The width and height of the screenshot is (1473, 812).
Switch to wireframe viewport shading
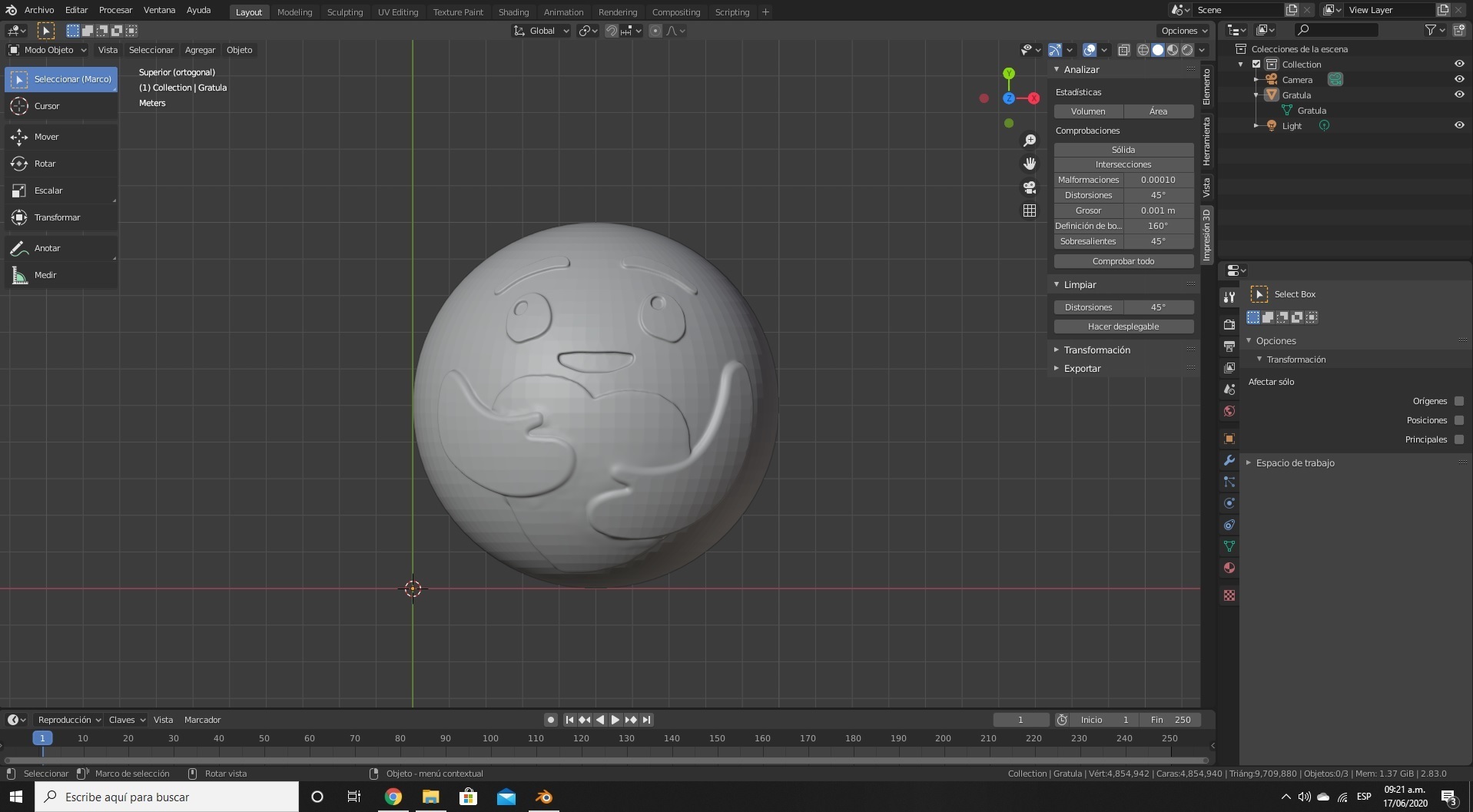click(1144, 49)
